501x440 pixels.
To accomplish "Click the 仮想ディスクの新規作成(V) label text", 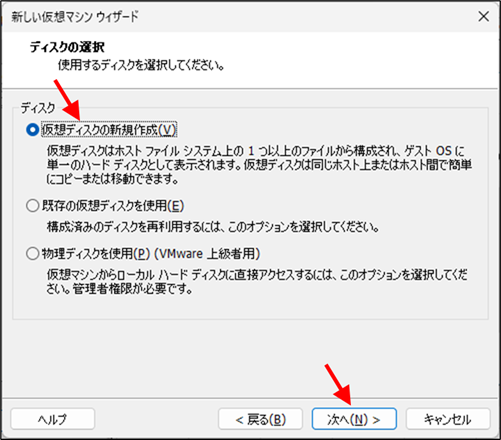I will (x=109, y=130).
